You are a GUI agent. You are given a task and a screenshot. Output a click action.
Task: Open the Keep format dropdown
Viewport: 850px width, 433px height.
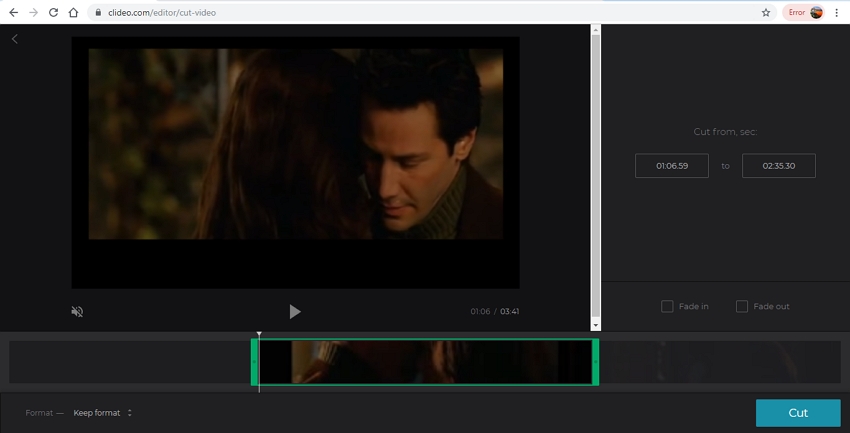pyautogui.click(x=102, y=413)
